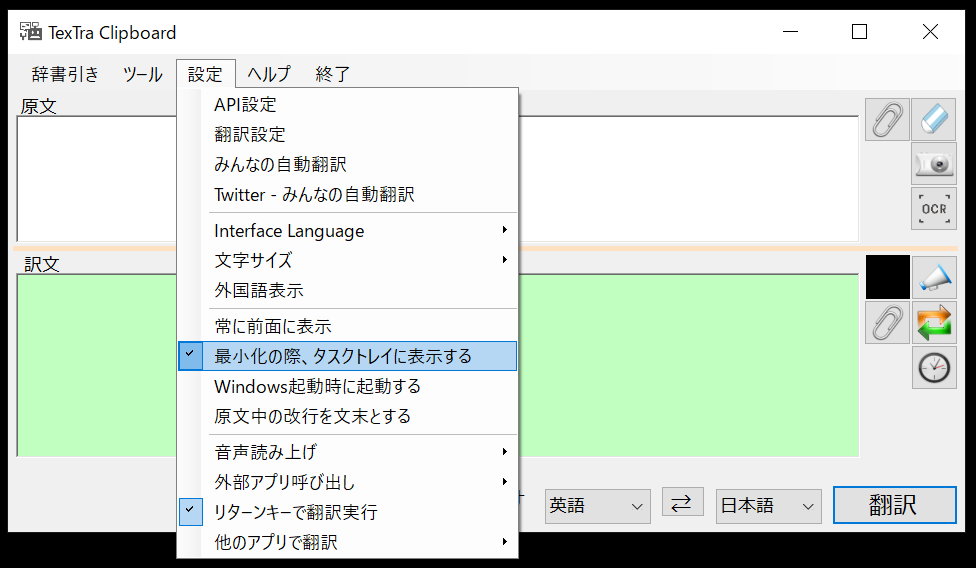
Task: Click the paperclip icon beside the source text box
Action: coord(887,119)
